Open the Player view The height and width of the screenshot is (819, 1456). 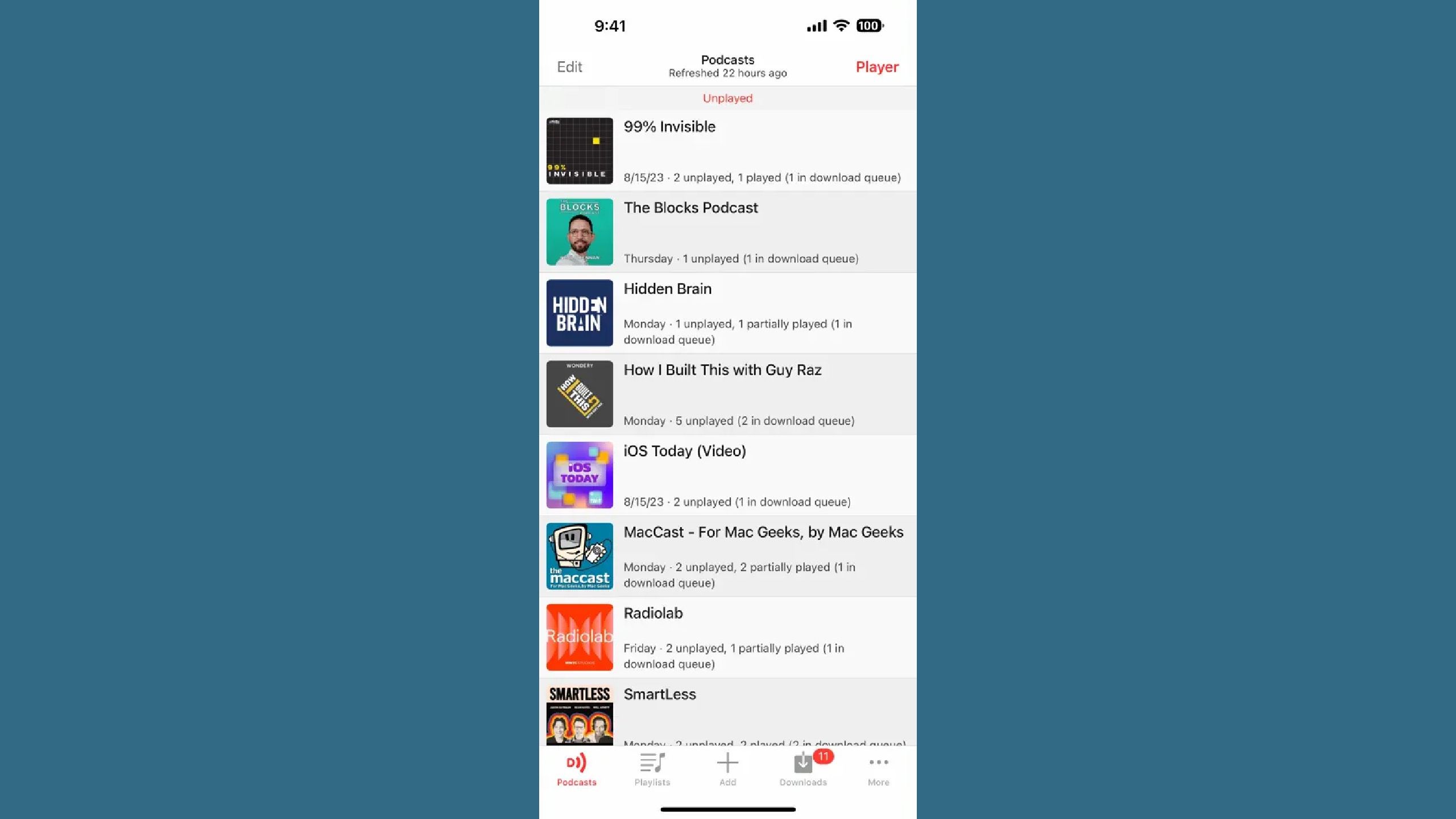click(x=876, y=67)
